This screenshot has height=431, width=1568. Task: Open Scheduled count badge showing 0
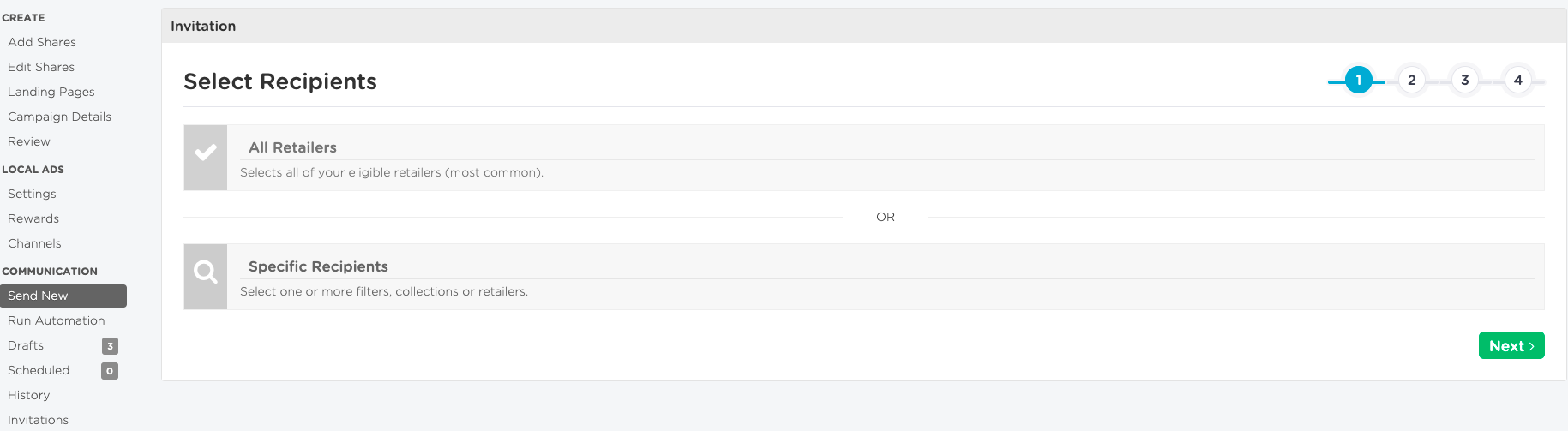click(x=110, y=371)
